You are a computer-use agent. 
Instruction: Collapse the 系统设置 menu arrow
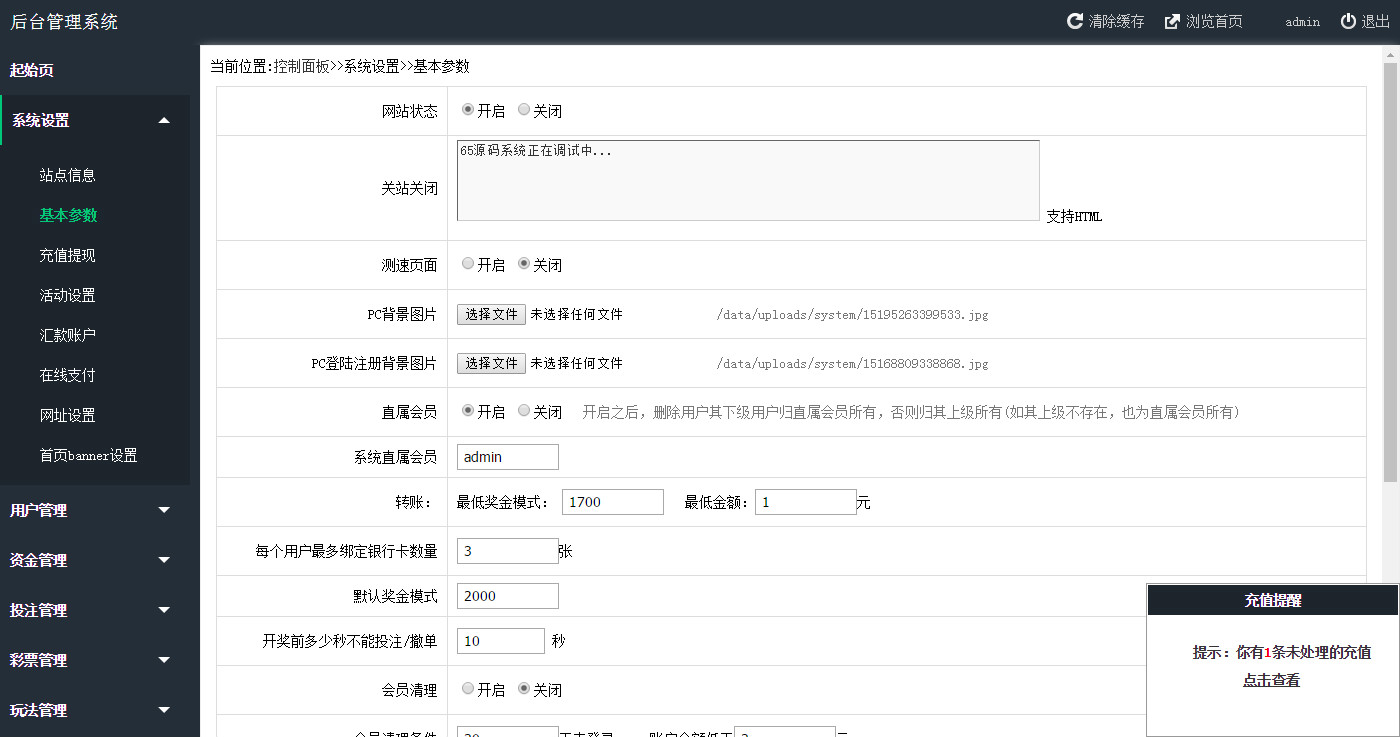164,121
